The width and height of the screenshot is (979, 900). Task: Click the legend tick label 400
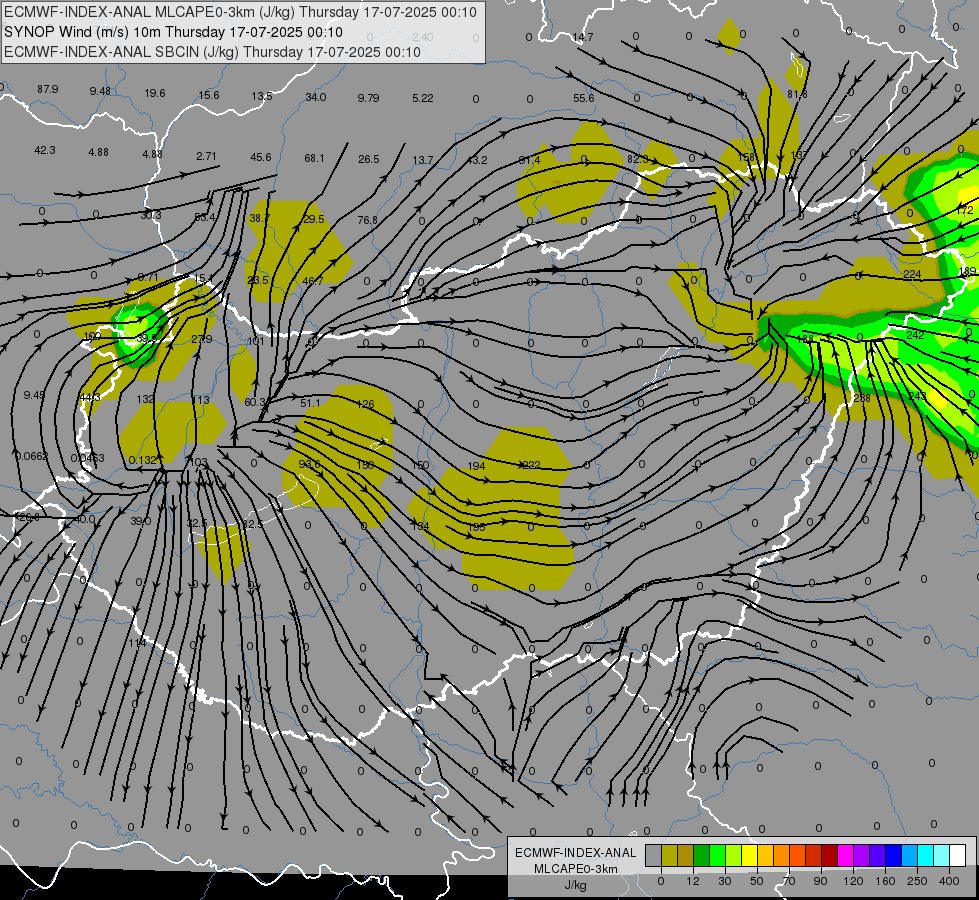click(949, 881)
